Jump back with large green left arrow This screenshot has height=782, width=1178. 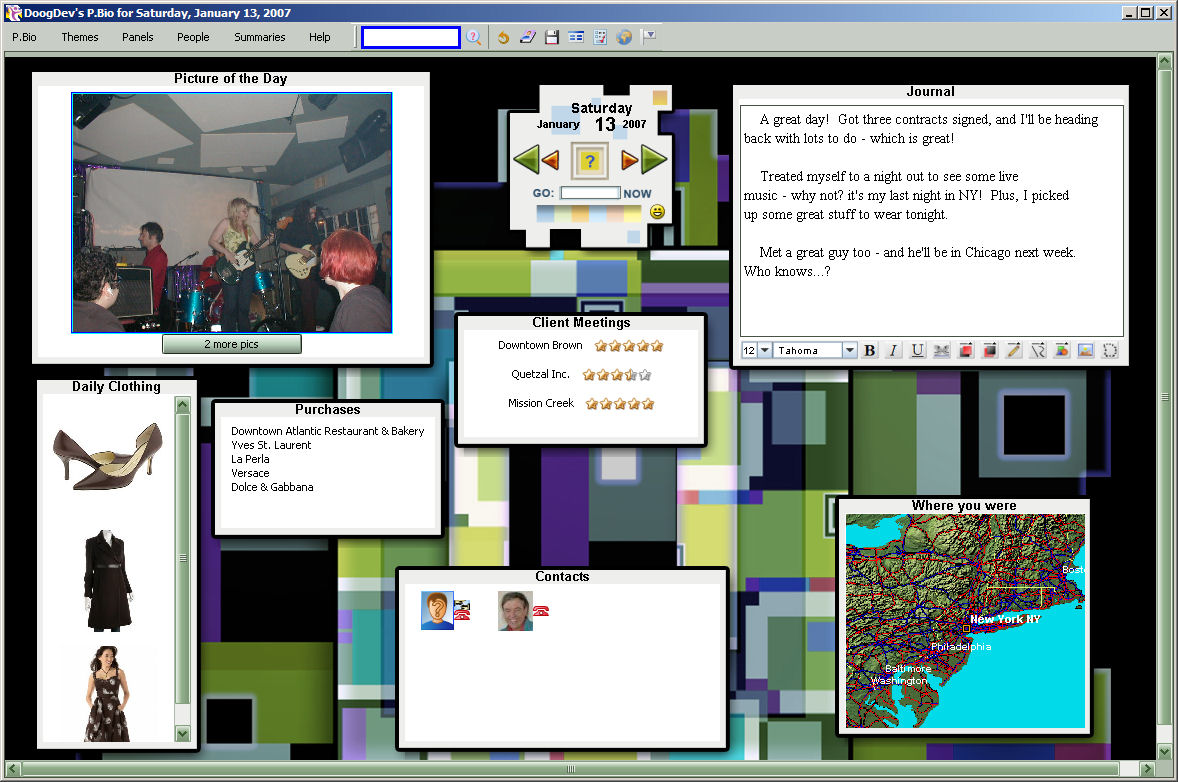pyautogui.click(x=525, y=159)
